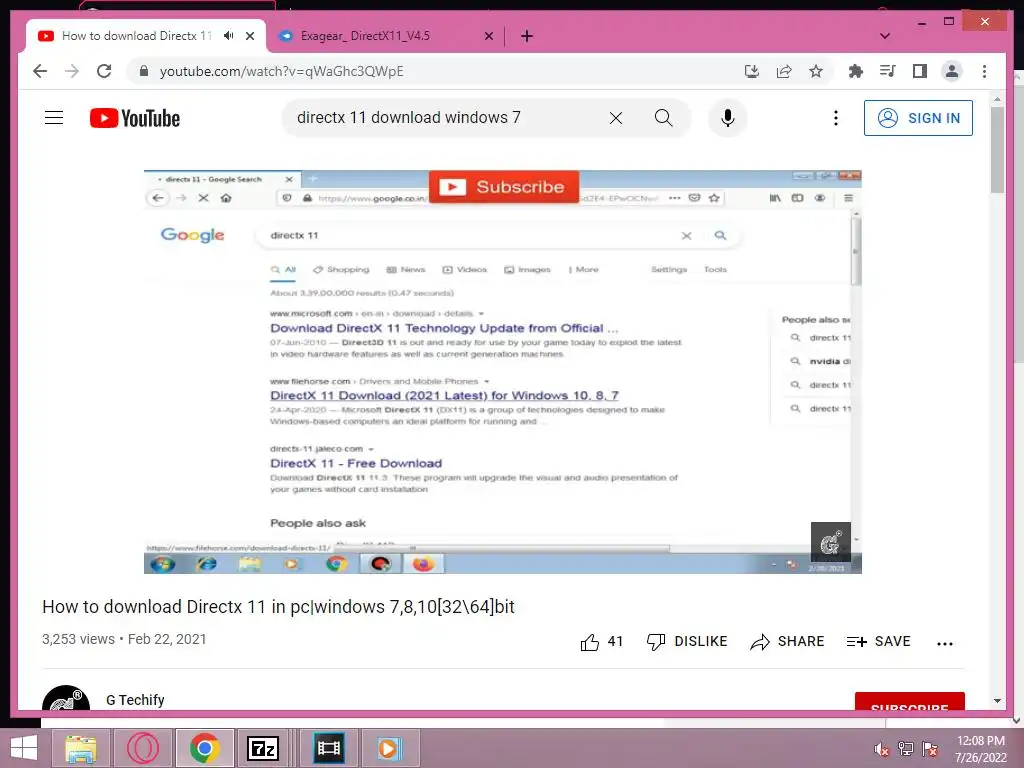The image size is (1024, 768).
Task: Click the video title text
Action: (278, 607)
